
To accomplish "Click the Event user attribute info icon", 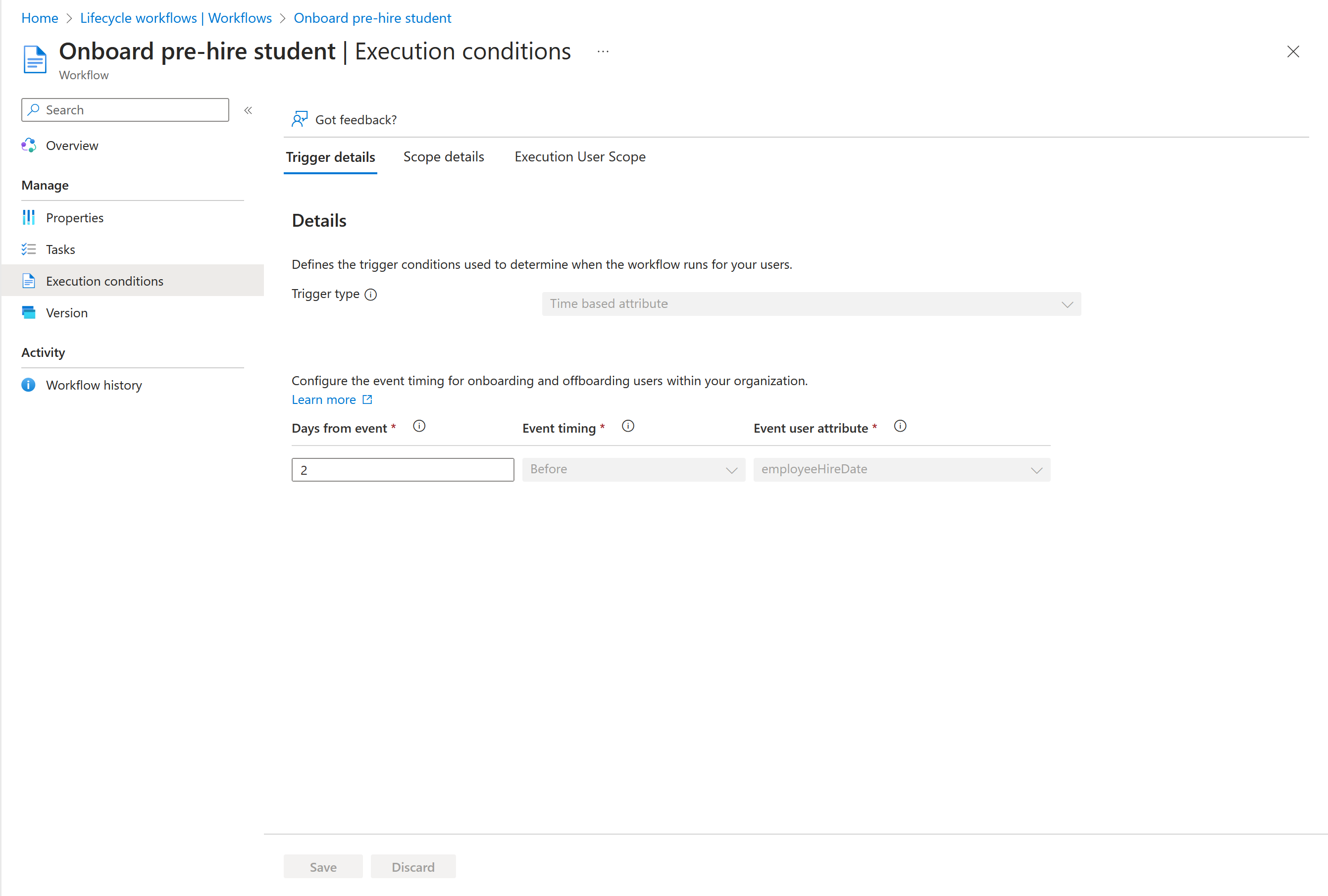I will click(900, 426).
